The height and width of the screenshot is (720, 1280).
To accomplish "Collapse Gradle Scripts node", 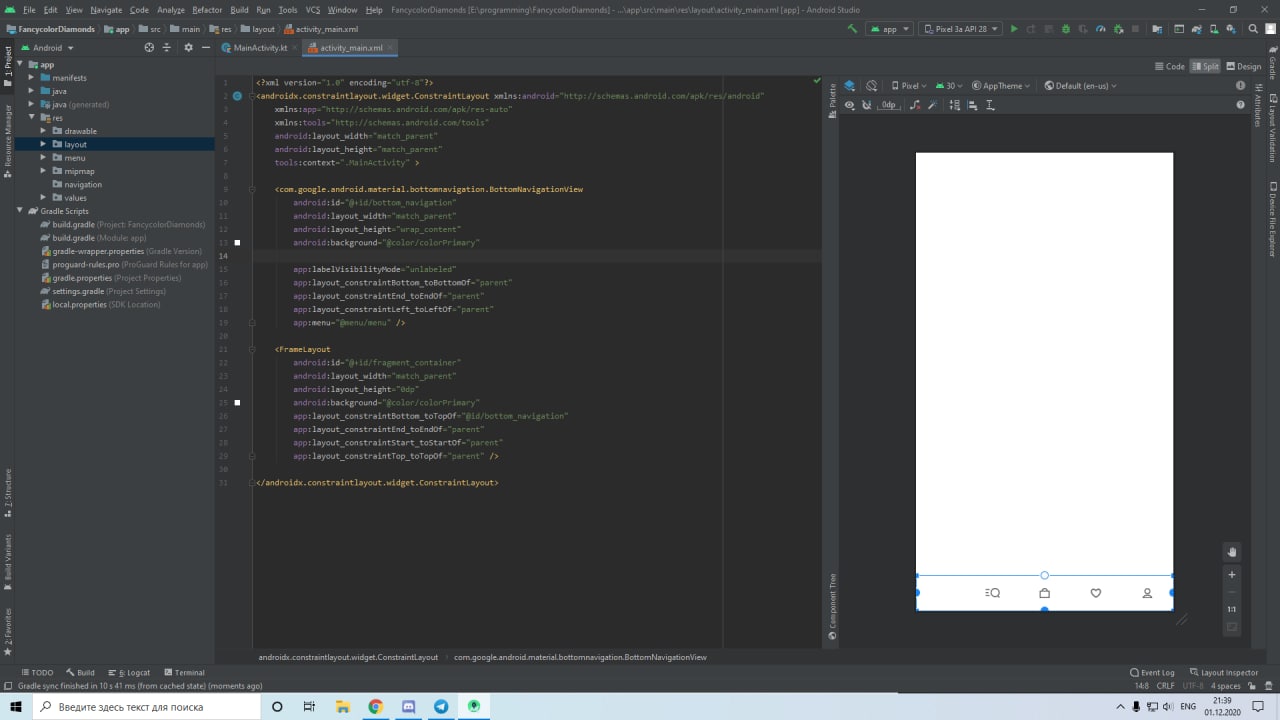I will click(20, 211).
